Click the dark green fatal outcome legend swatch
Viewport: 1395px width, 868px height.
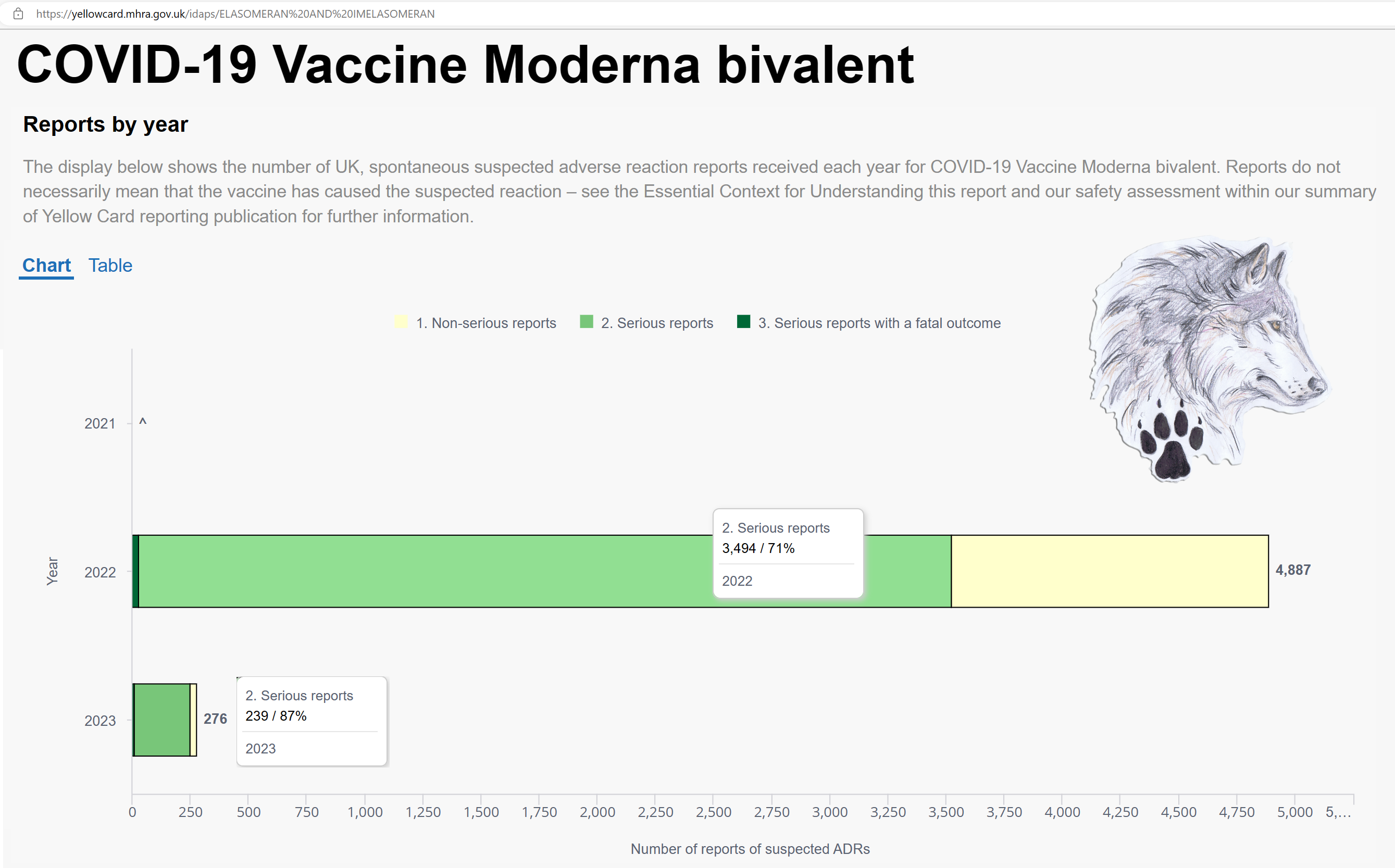[x=743, y=321]
